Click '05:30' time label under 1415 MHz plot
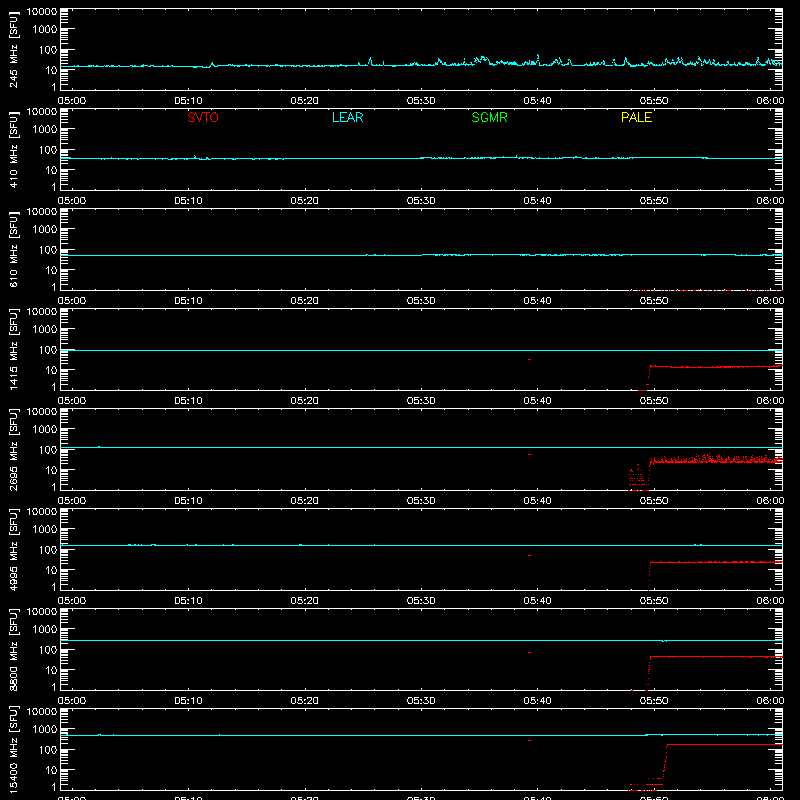 [x=421, y=401]
